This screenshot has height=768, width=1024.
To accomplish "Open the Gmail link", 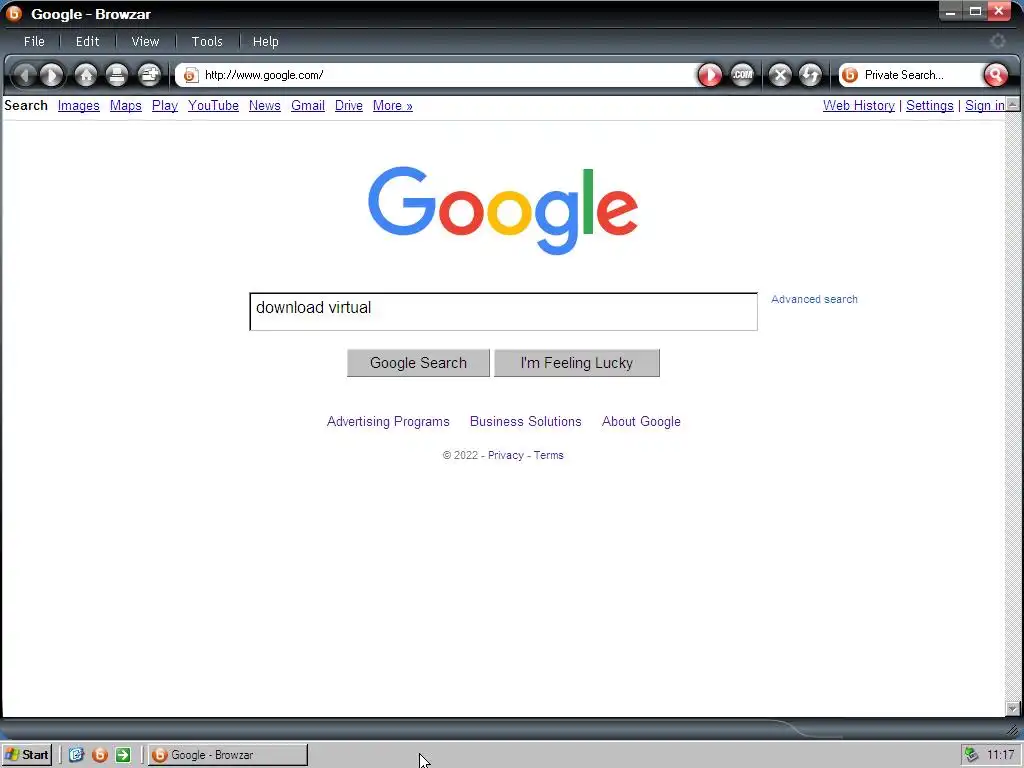I will (308, 106).
